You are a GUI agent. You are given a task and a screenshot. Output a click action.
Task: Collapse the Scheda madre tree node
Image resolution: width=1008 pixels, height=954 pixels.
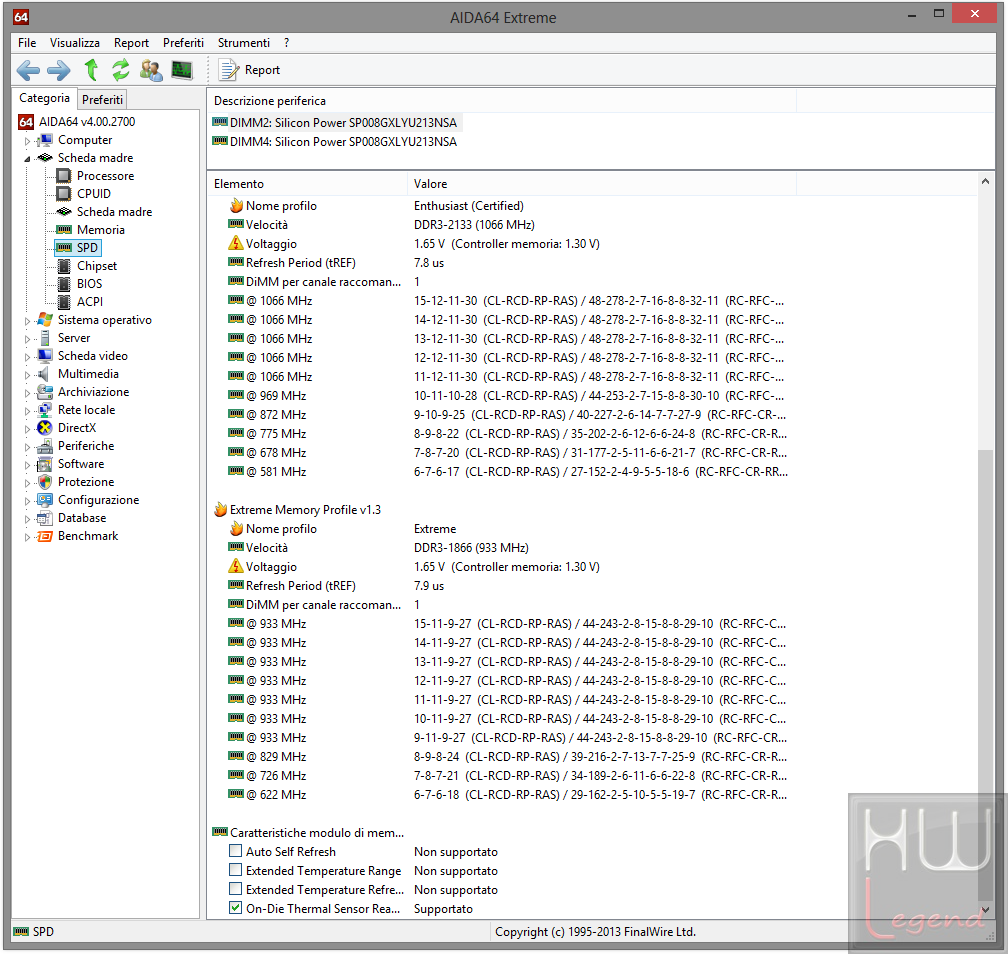tap(27, 159)
